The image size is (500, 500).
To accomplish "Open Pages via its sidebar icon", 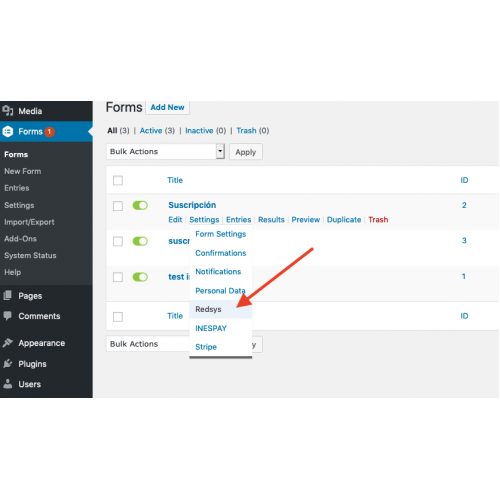I will pyautogui.click(x=7, y=295).
